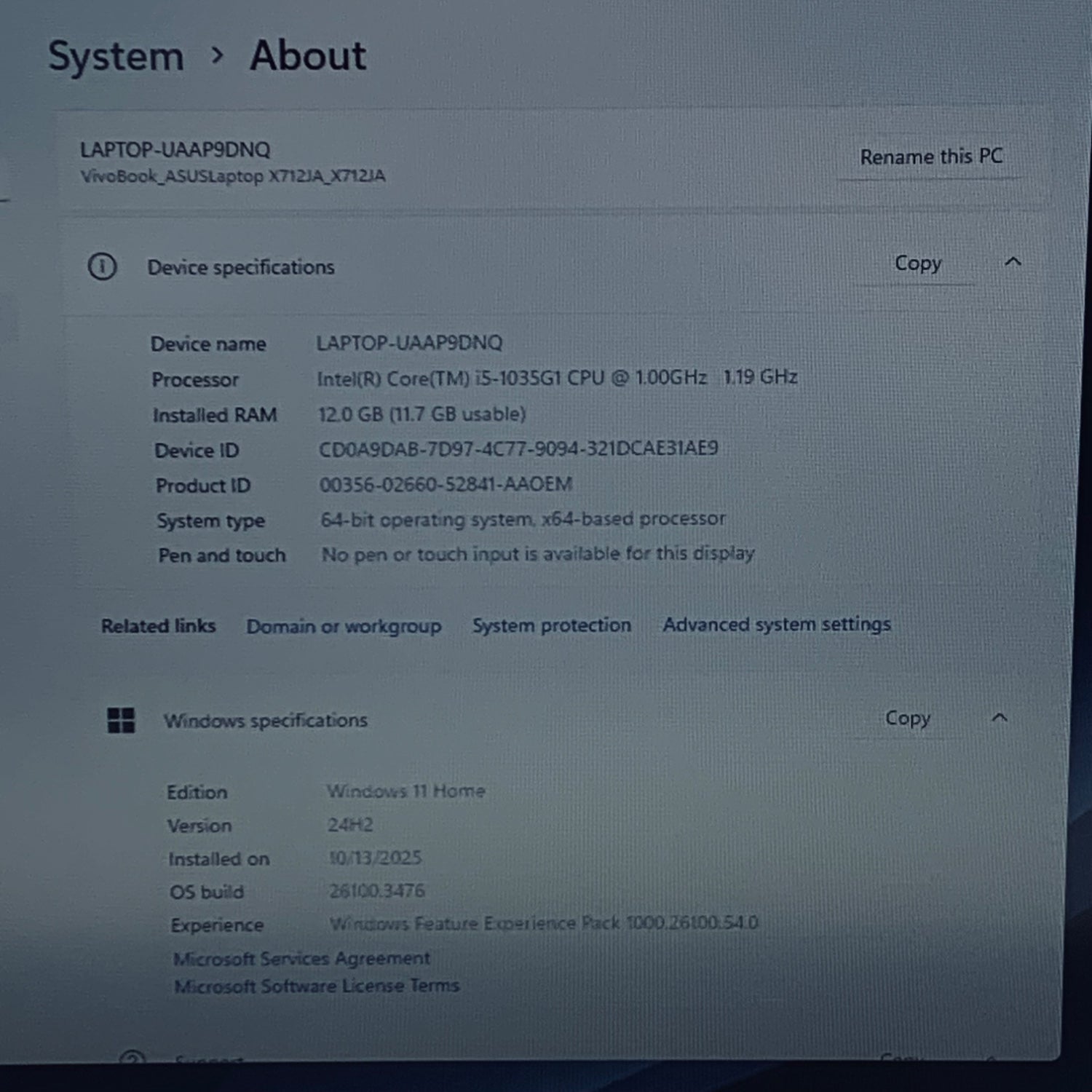Click the Device ID value text
Screen dimensions: 1092x1092
(x=518, y=448)
